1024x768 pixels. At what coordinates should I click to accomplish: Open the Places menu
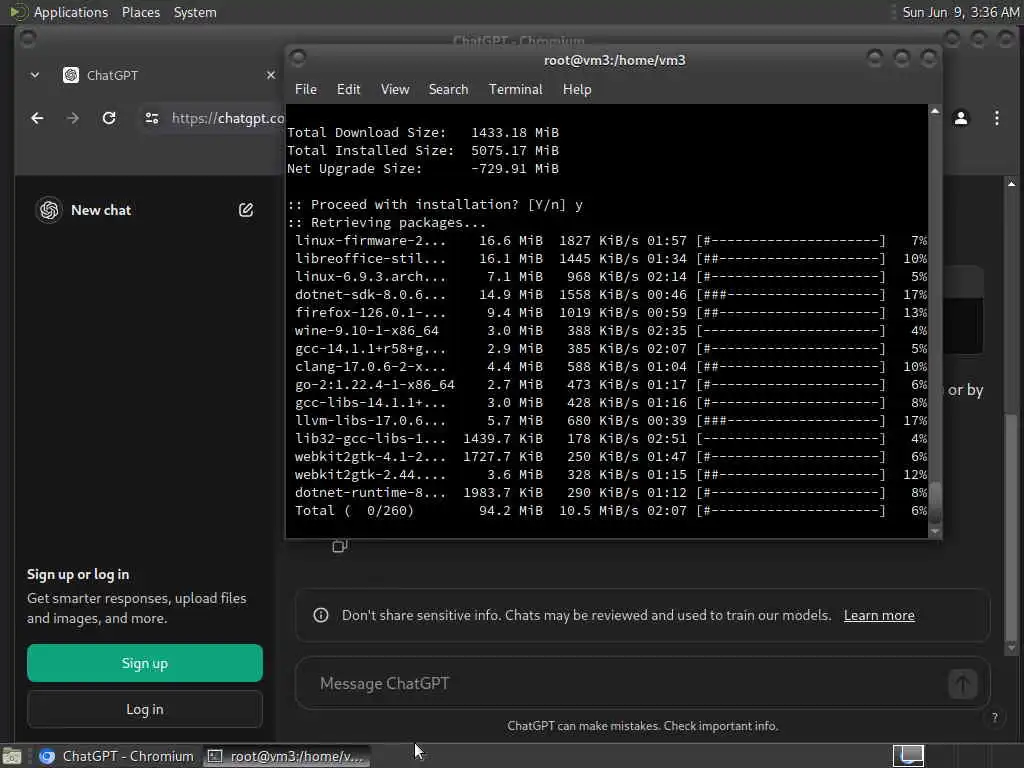pyautogui.click(x=141, y=12)
